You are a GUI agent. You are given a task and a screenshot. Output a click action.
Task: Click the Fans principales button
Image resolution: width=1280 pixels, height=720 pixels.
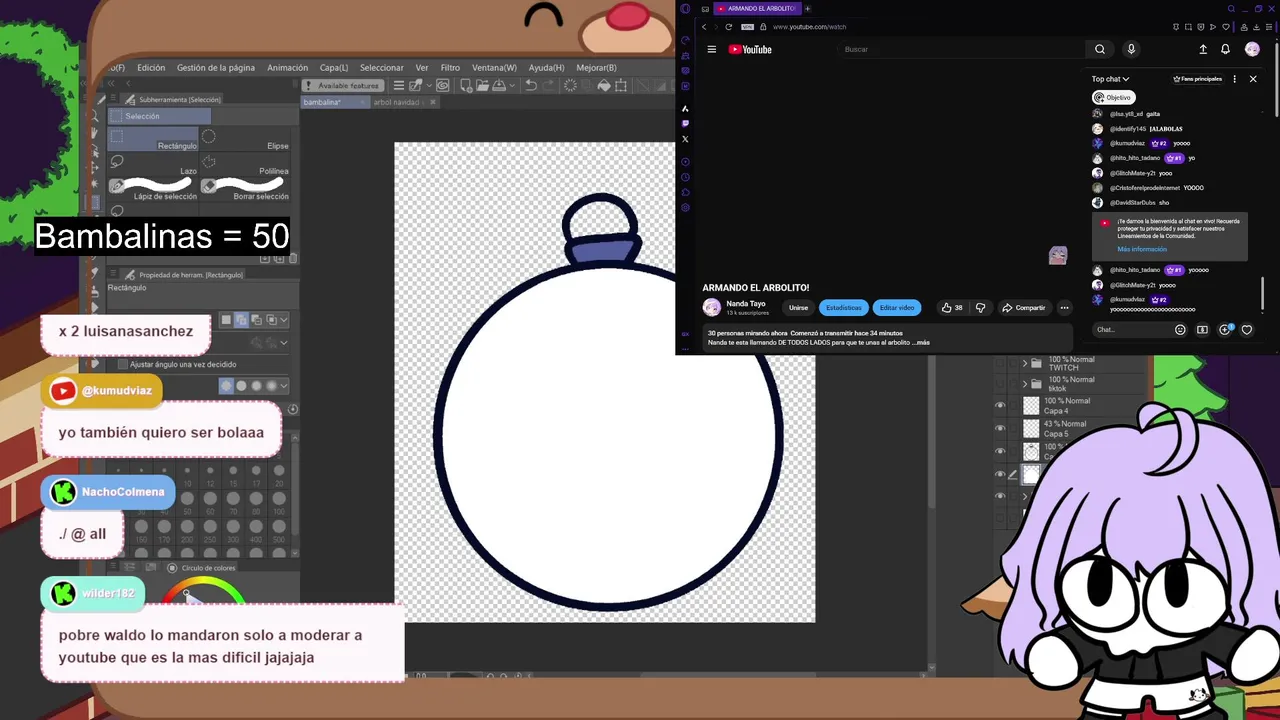pos(1198,79)
